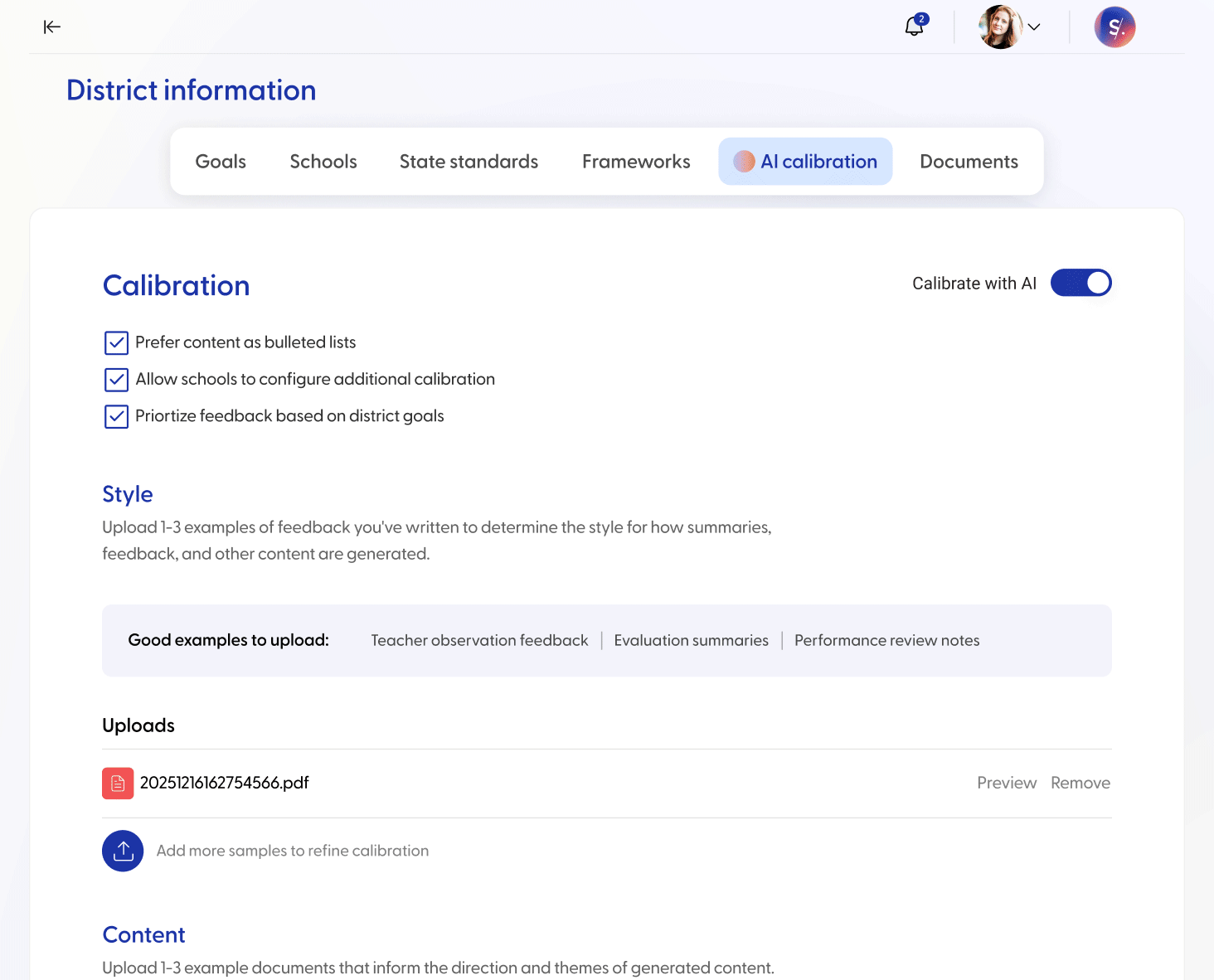Disable the Calibrate with AI toggle
1214x980 pixels.
(1080, 283)
